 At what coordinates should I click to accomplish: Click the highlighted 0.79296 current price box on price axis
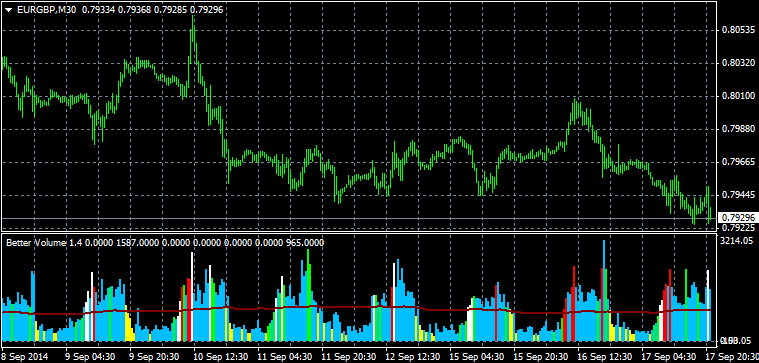[737, 218]
